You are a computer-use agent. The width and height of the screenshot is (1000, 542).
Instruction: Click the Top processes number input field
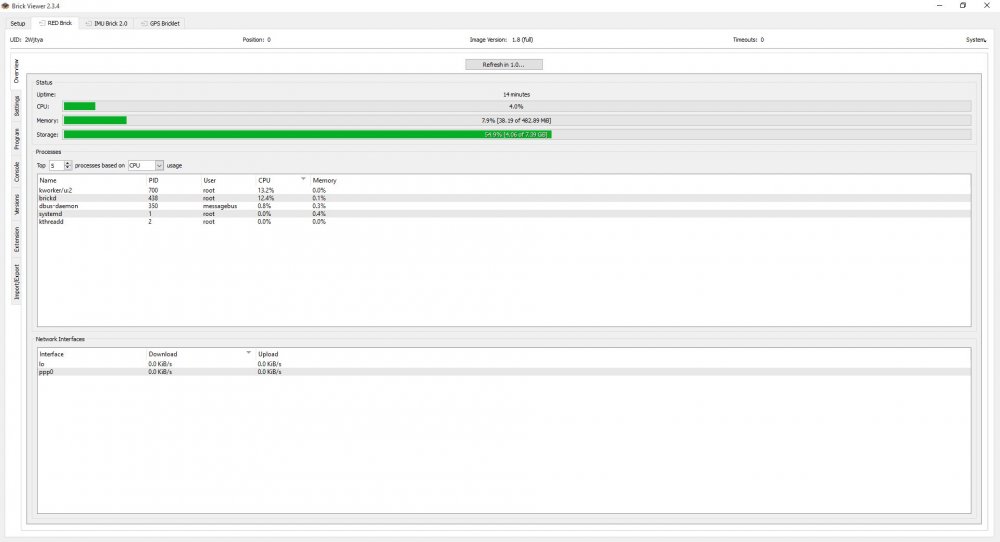coord(56,165)
